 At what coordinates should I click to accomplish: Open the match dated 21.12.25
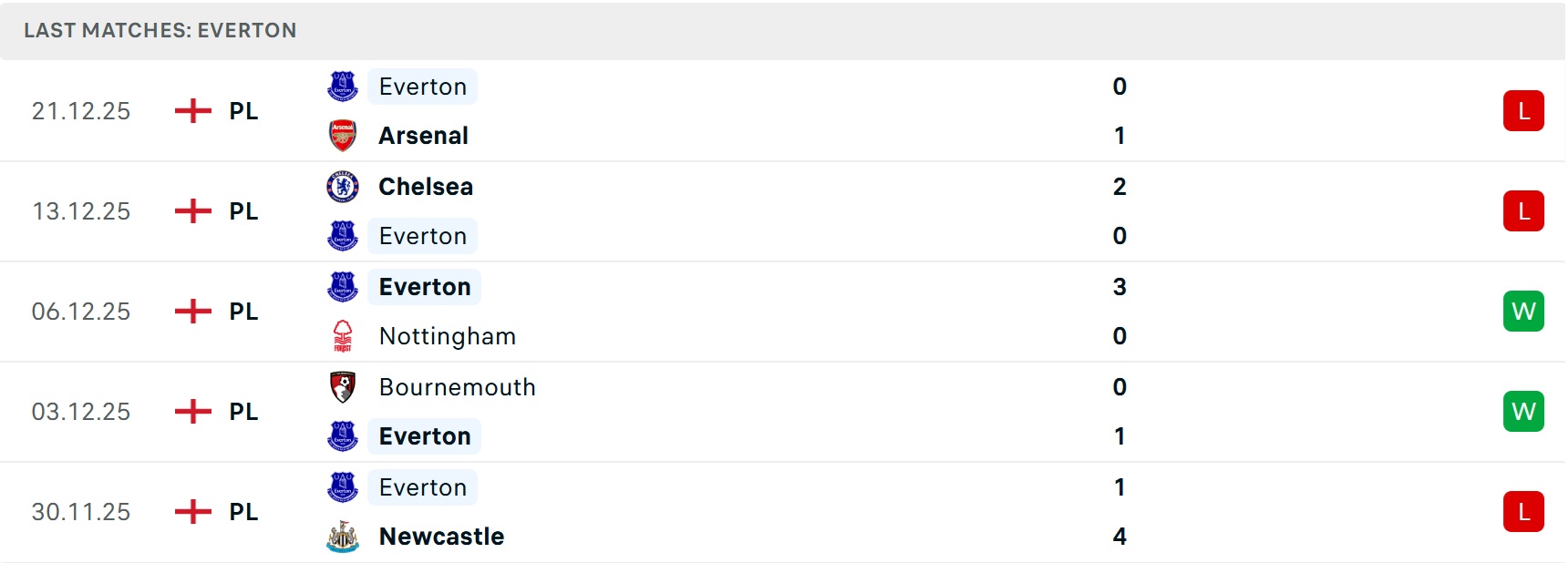point(81,111)
